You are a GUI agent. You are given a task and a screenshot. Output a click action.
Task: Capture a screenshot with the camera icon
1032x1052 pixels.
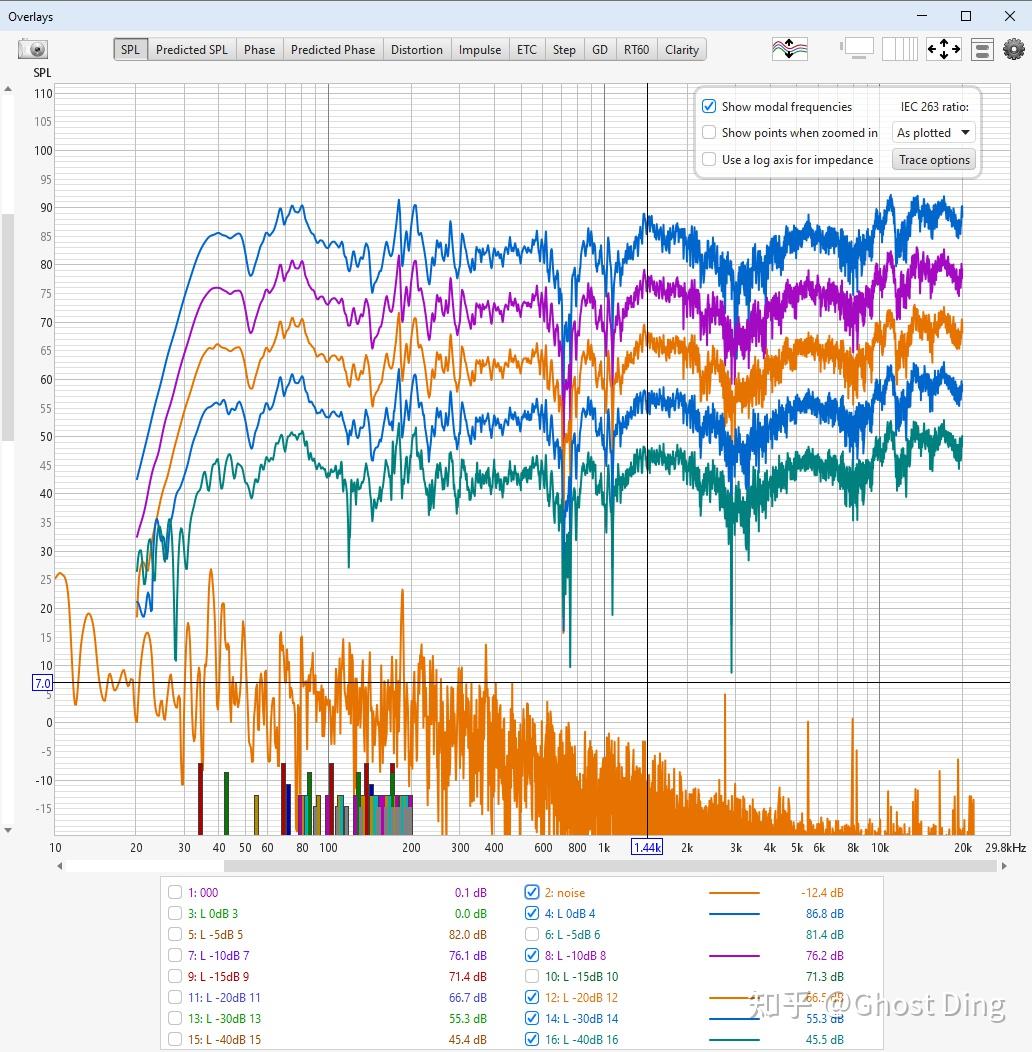click(x=33, y=49)
